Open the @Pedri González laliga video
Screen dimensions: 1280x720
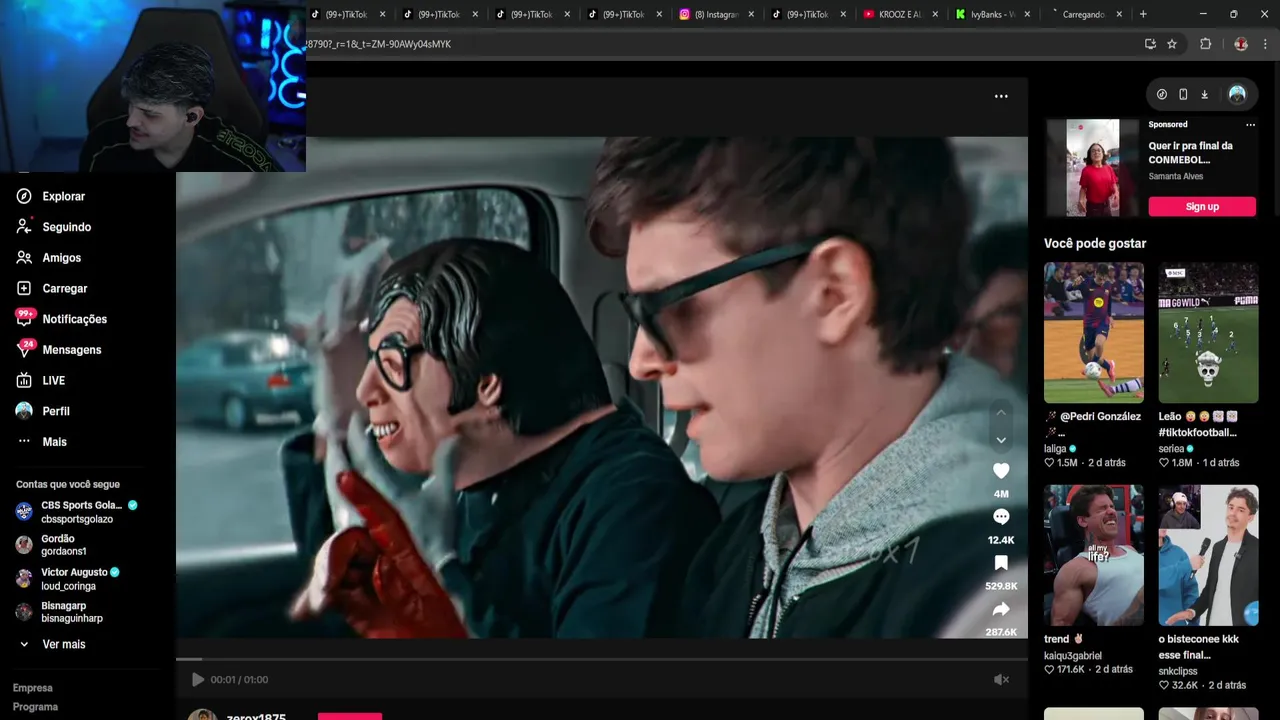click(x=1094, y=333)
